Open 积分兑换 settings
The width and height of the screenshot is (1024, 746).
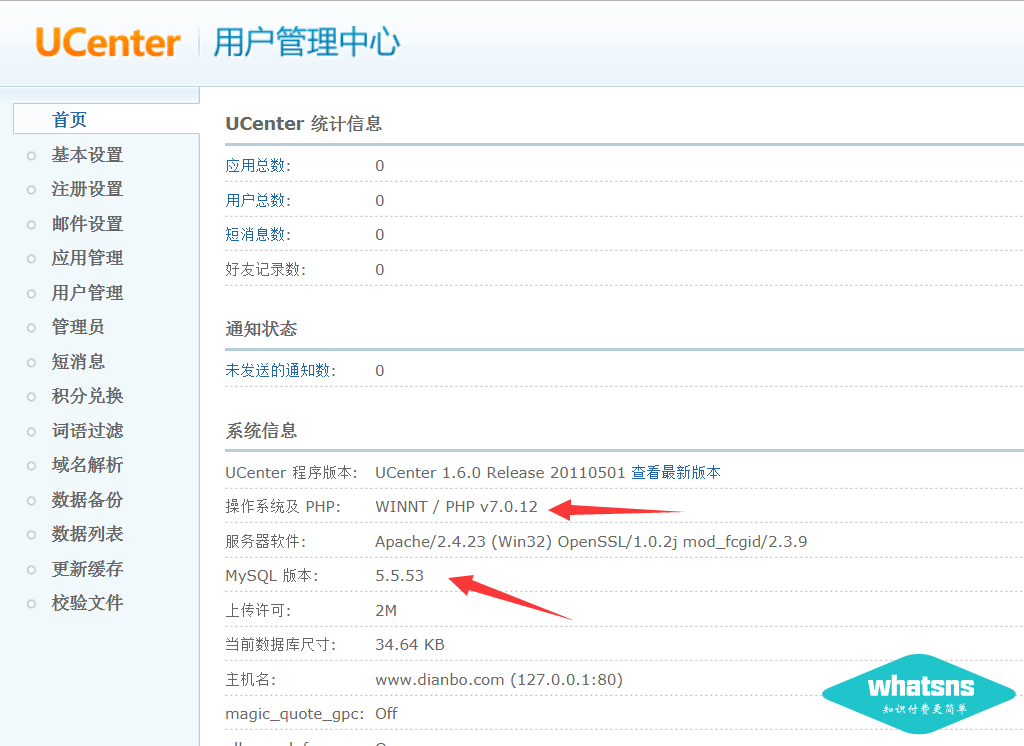point(87,396)
